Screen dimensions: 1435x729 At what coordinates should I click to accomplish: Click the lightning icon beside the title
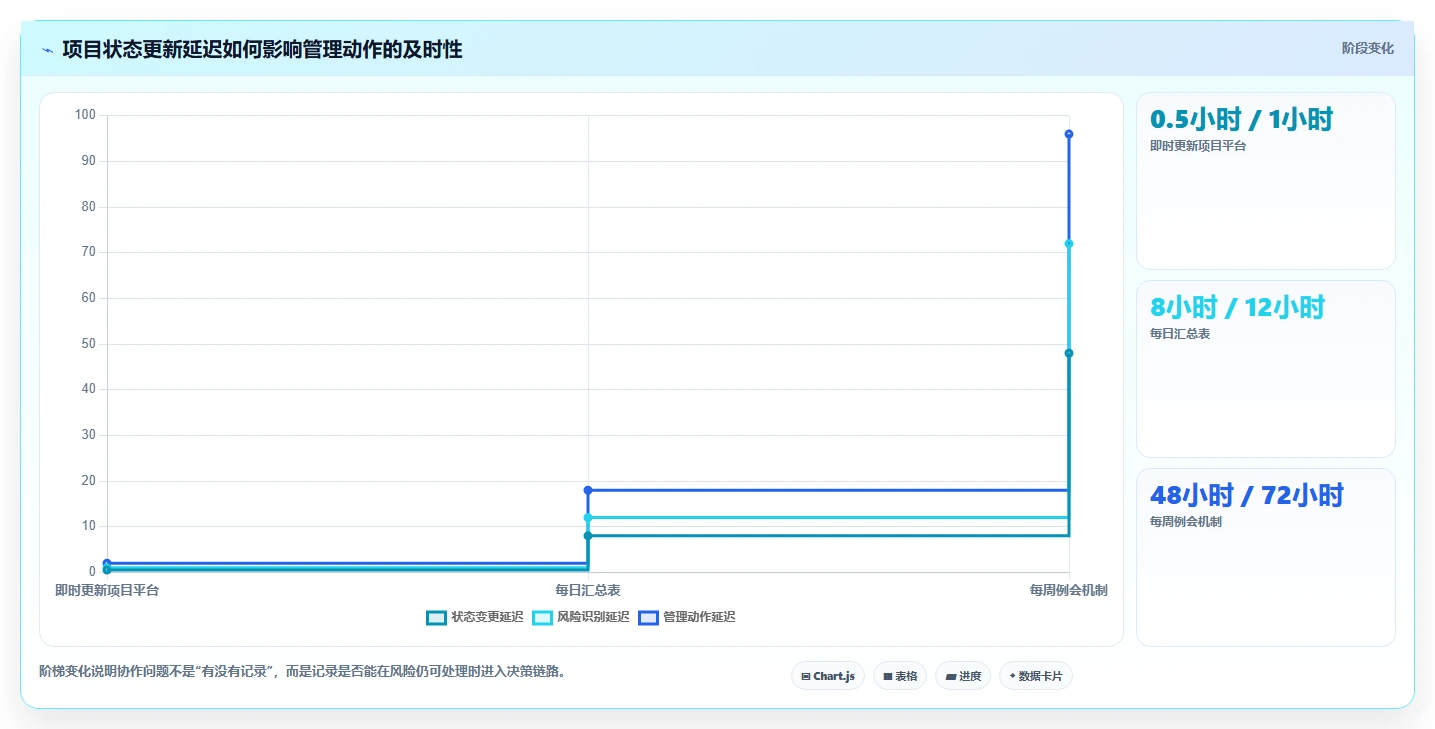point(47,50)
